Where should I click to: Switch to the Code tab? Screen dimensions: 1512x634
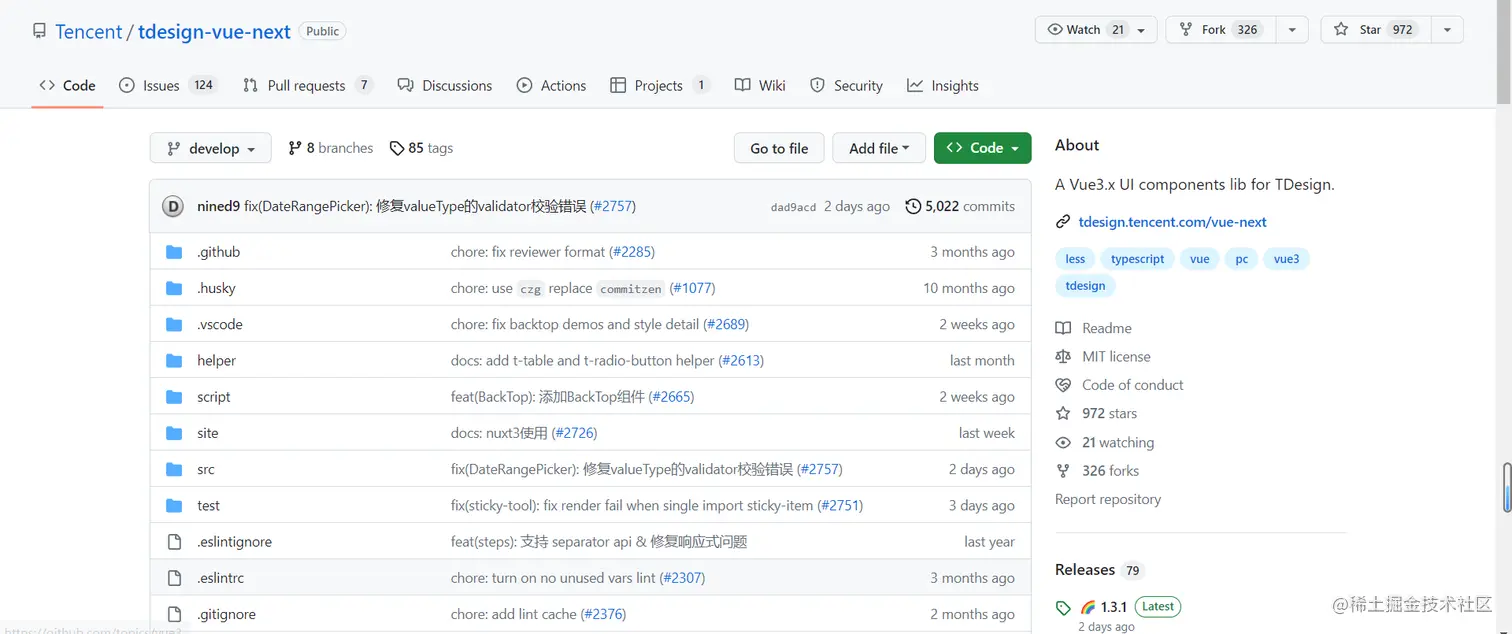[x=68, y=86]
